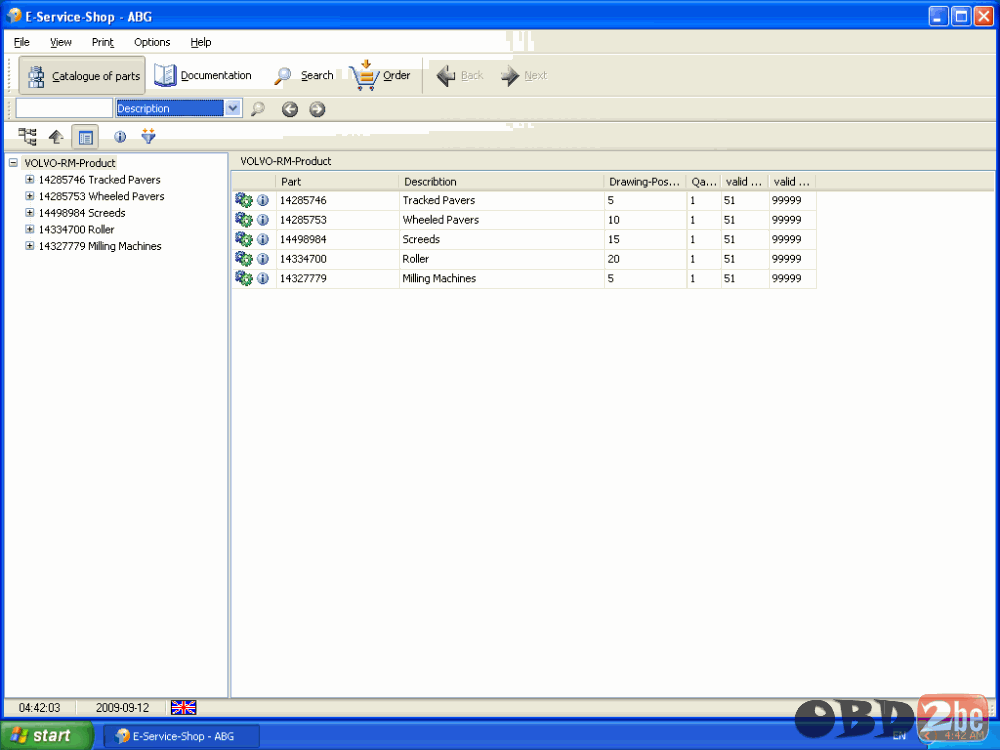Click the gear icon for part 14498984
Image resolution: width=1000 pixels, height=750 pixels.
coord(244,239)
